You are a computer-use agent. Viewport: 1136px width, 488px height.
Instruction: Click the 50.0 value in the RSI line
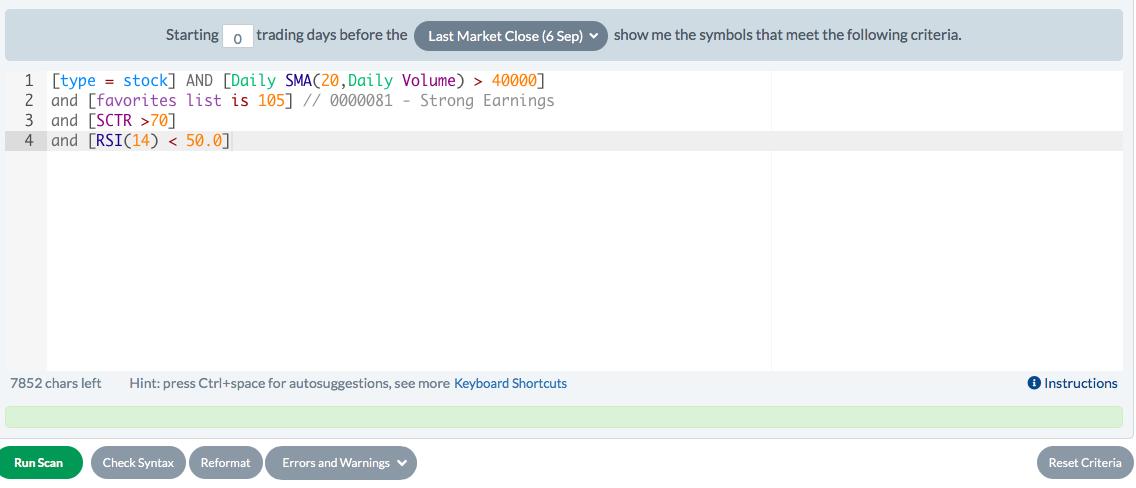pos(204,140)
